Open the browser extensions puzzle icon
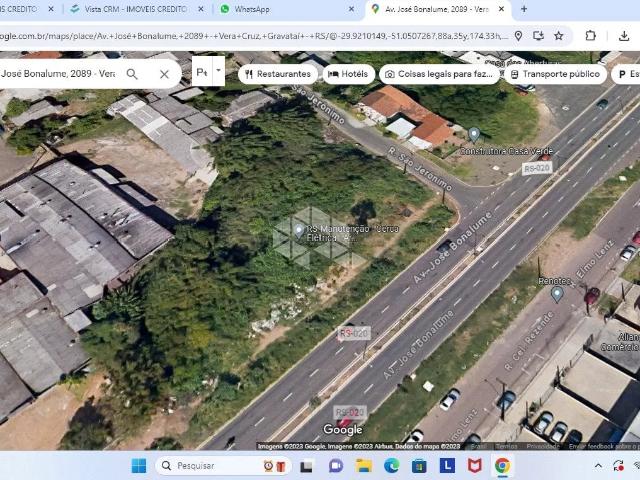This screenshot has width=640, height=480. tap(591, 36)
